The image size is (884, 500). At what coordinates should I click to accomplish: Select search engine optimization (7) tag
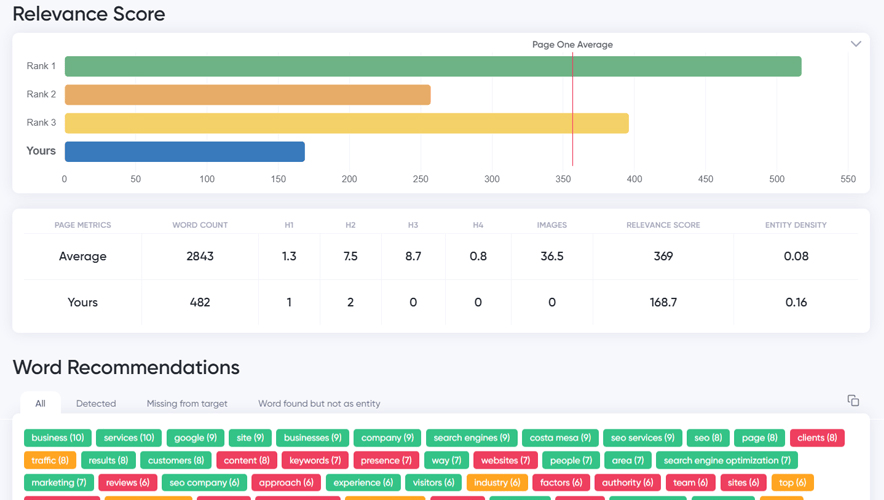[727, 461]
